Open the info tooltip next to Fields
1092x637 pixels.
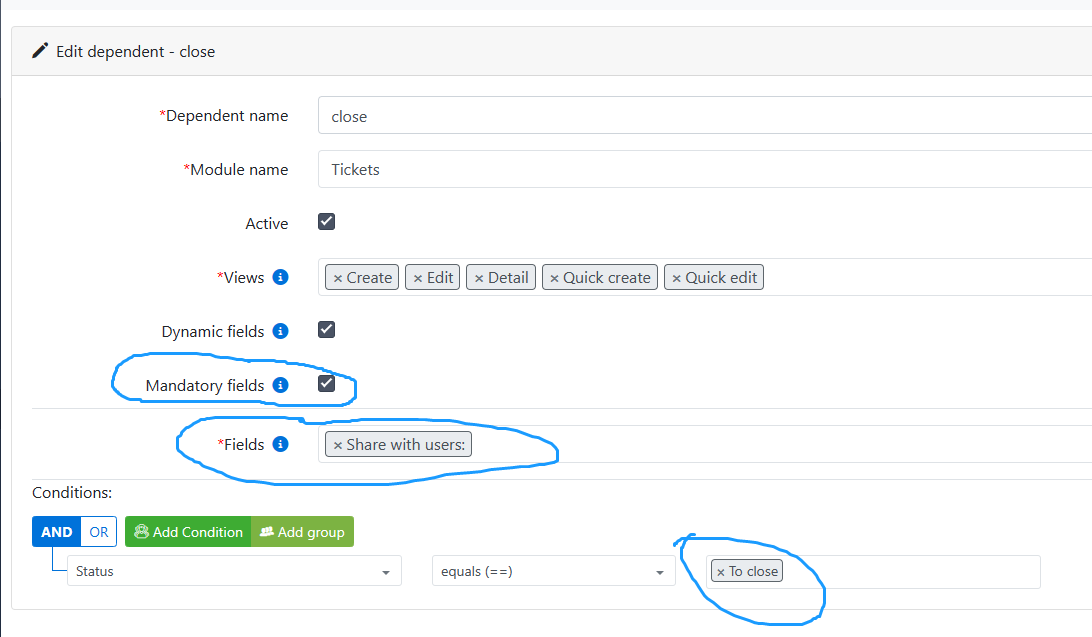click(281, 444)
